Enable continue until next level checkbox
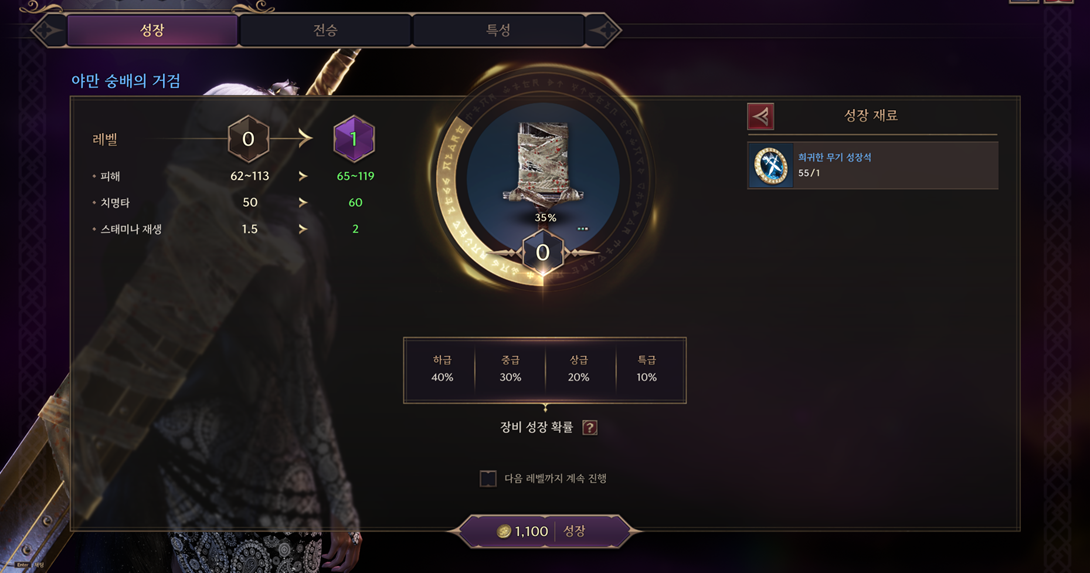Screen dimensions: 1090x573 tap(488, 478)
